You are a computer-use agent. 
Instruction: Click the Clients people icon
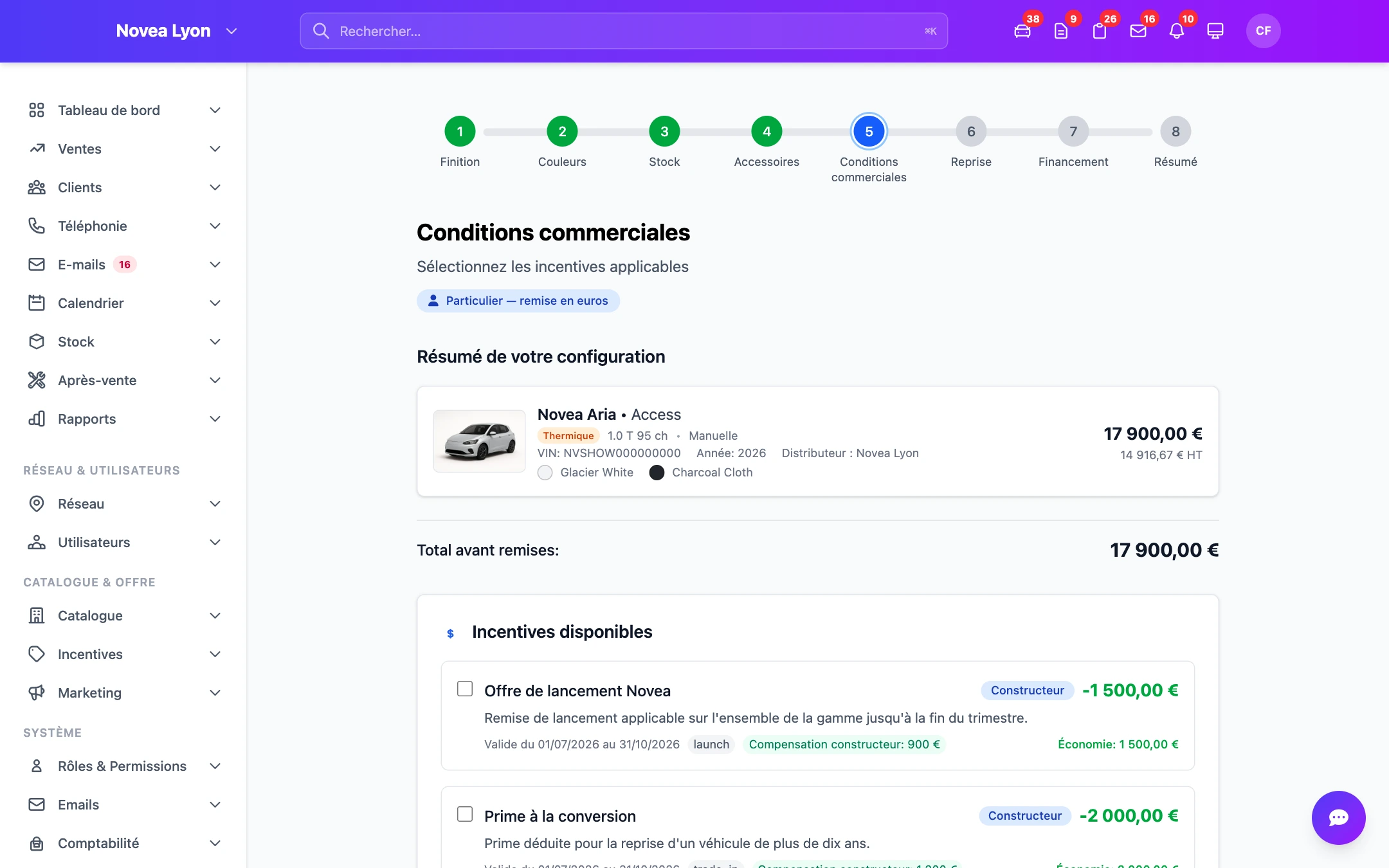[37, 187]
